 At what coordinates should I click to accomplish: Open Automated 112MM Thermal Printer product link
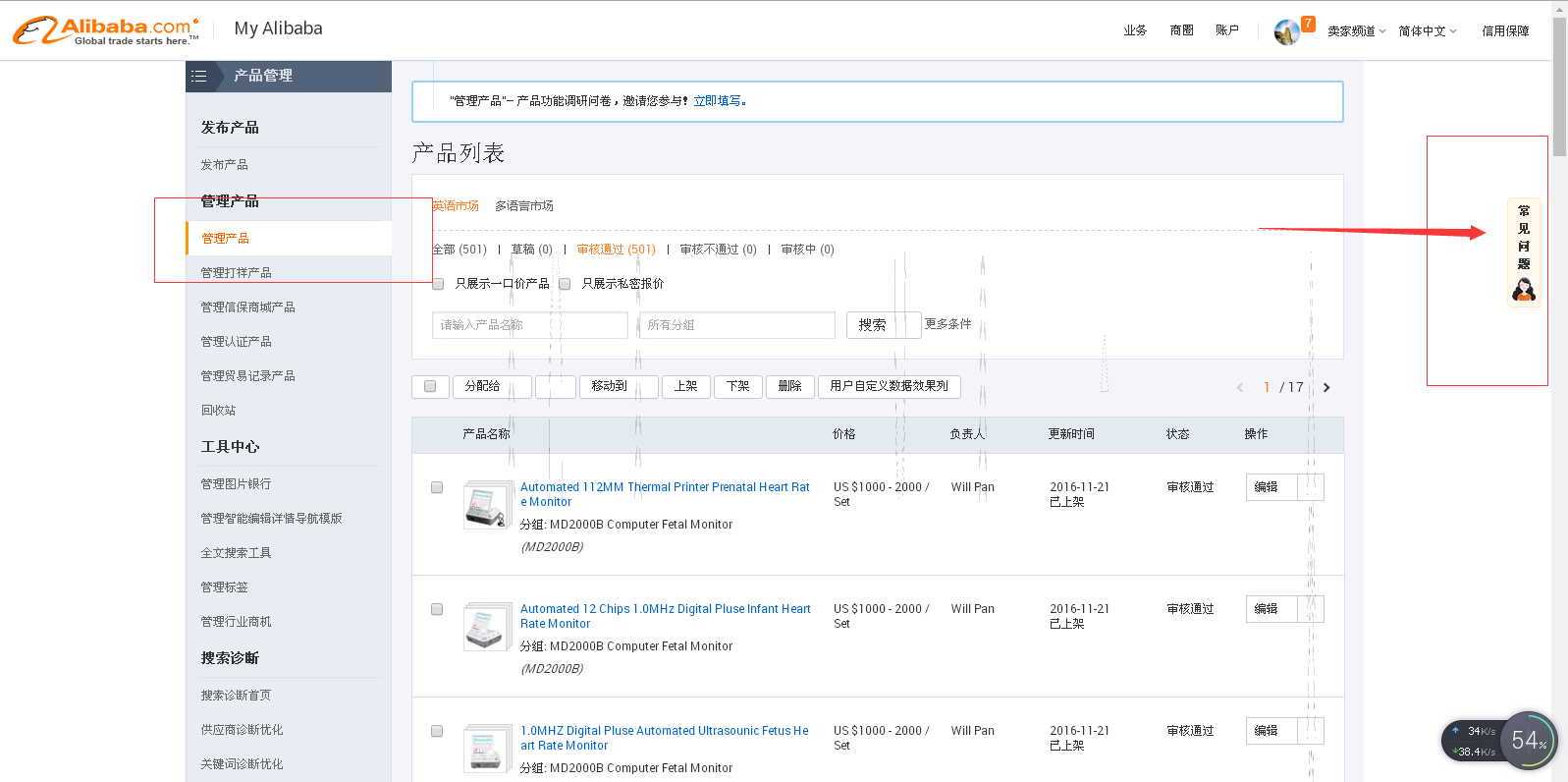click(665, 494)
